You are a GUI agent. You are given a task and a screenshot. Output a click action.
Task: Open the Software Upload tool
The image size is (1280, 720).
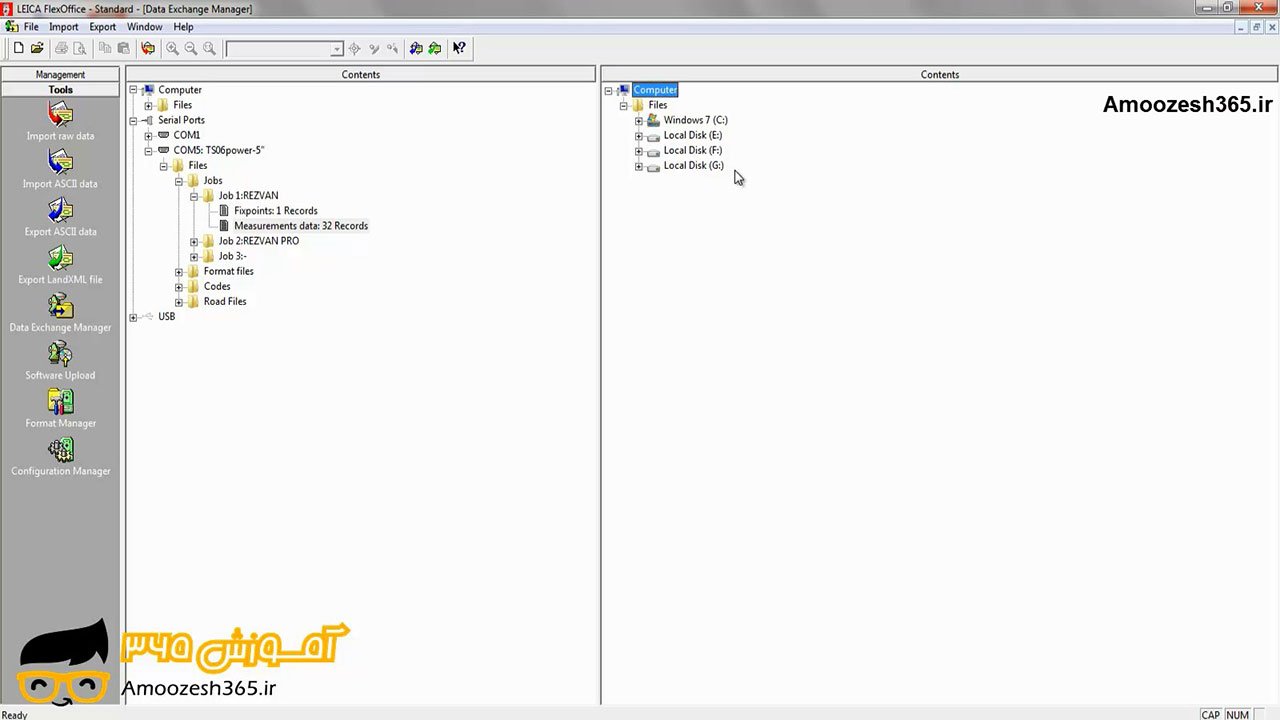(x=60, y=362)
